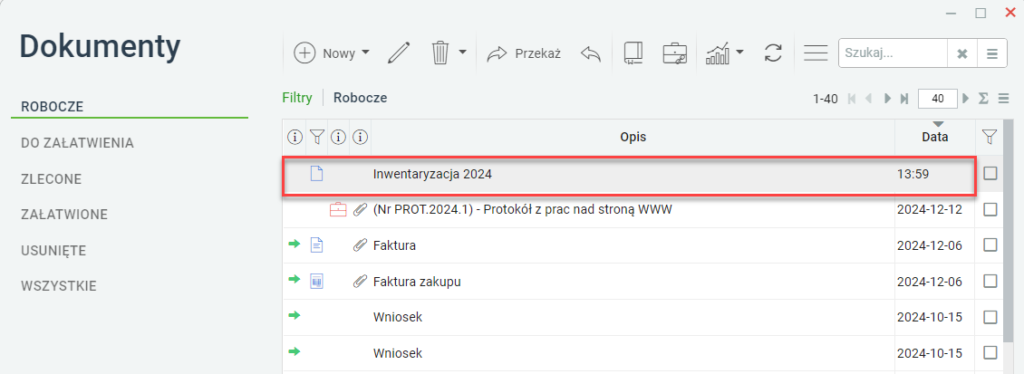Go to previous page arrow
The image size is (1024, 374).
(869, 99)
